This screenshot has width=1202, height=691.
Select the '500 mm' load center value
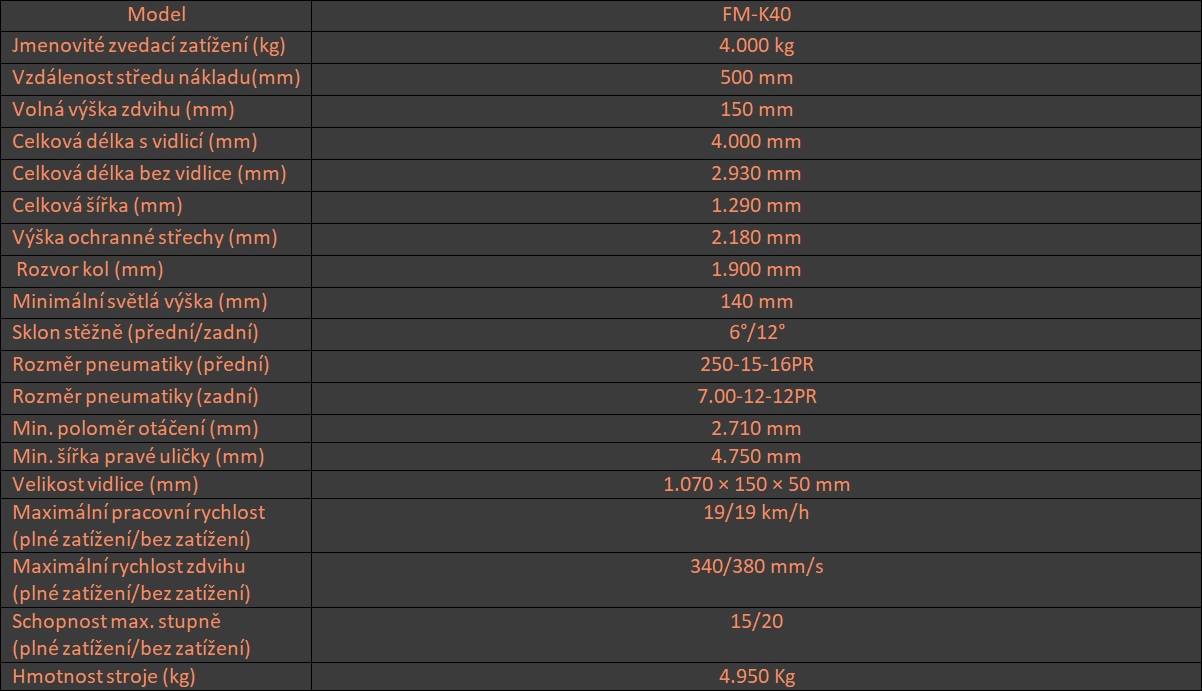756,77
